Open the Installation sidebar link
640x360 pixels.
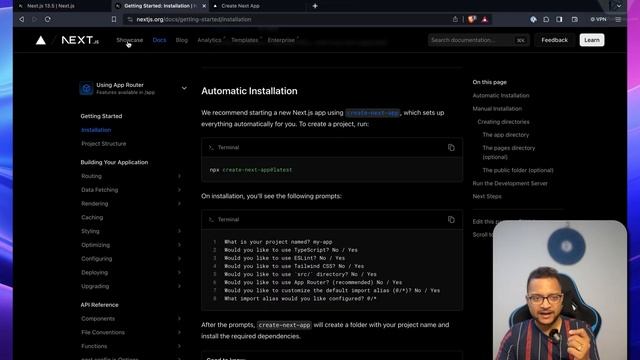coord(96,130)
